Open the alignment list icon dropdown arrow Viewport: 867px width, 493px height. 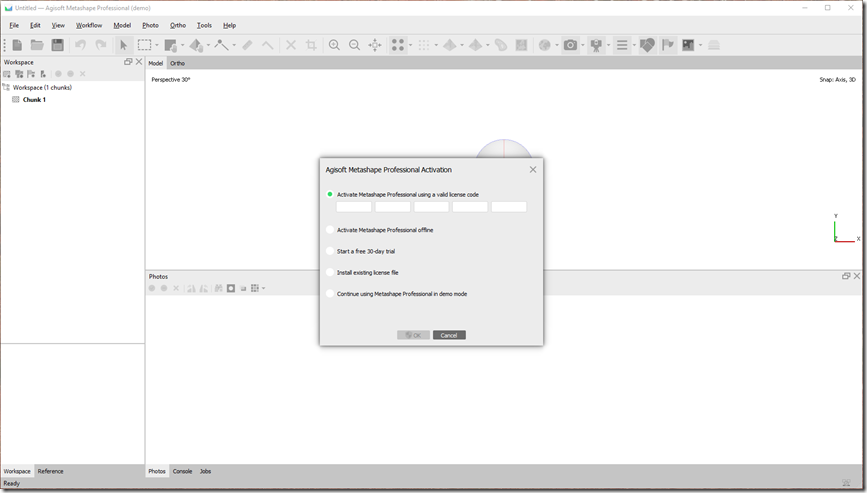(634, 46)
